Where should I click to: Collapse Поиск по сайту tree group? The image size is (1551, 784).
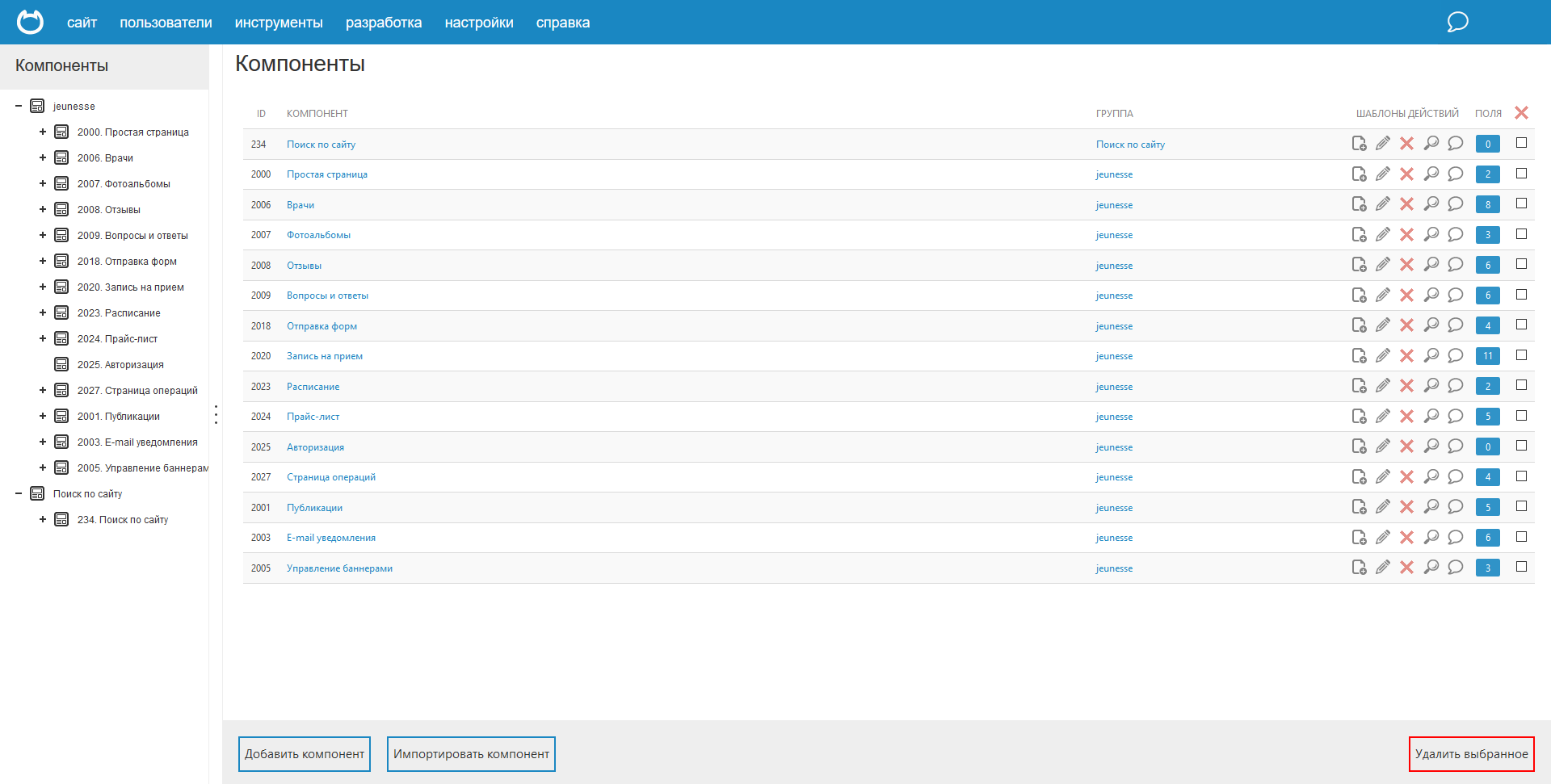click(19, 493)
